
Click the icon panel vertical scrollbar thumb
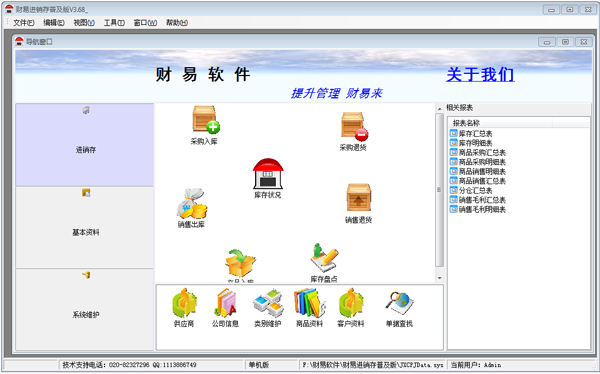(x=440, y=190)
